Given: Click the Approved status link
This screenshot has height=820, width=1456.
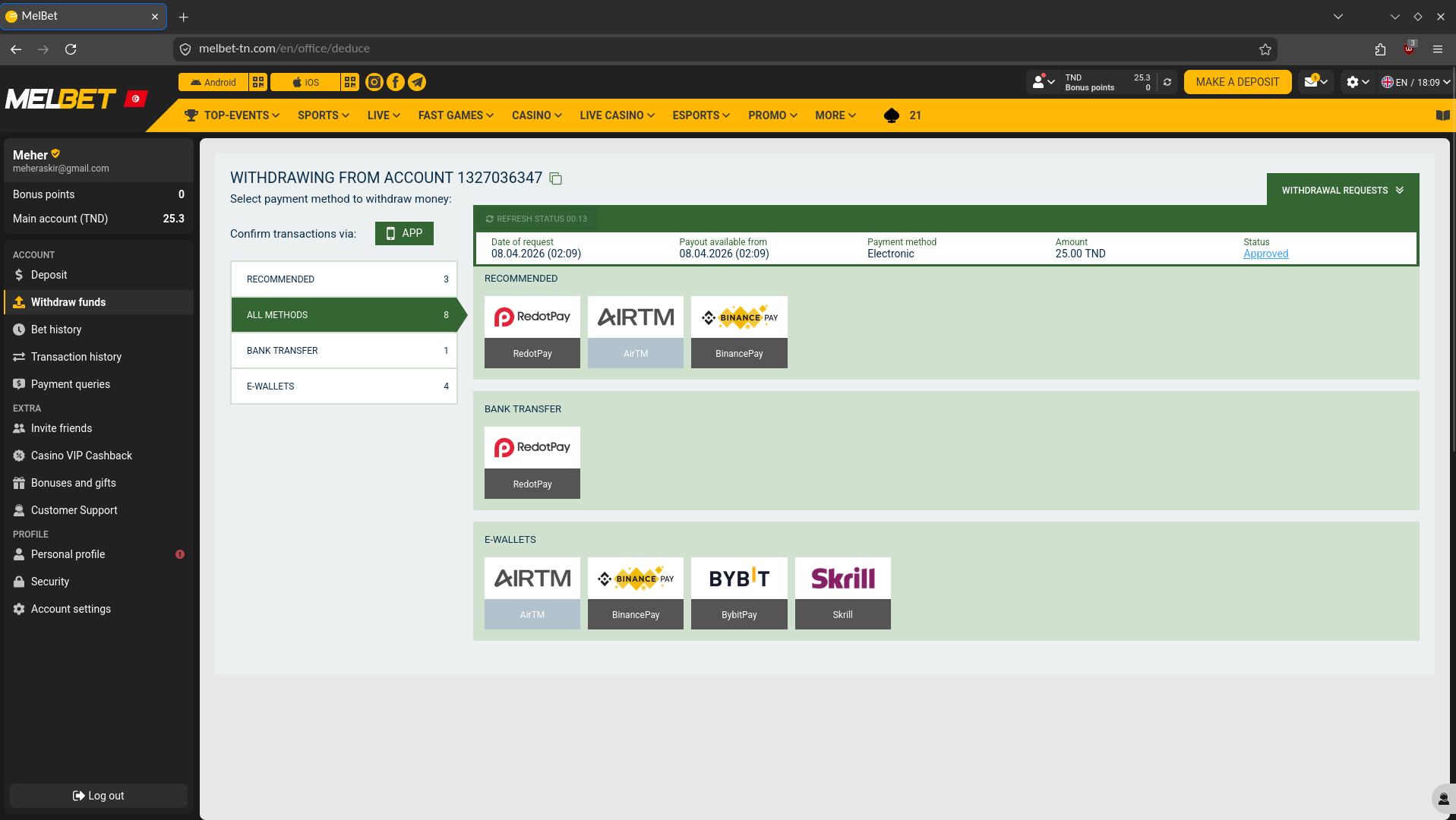Looking at the screenshot, I should (x=1265, y=254).
